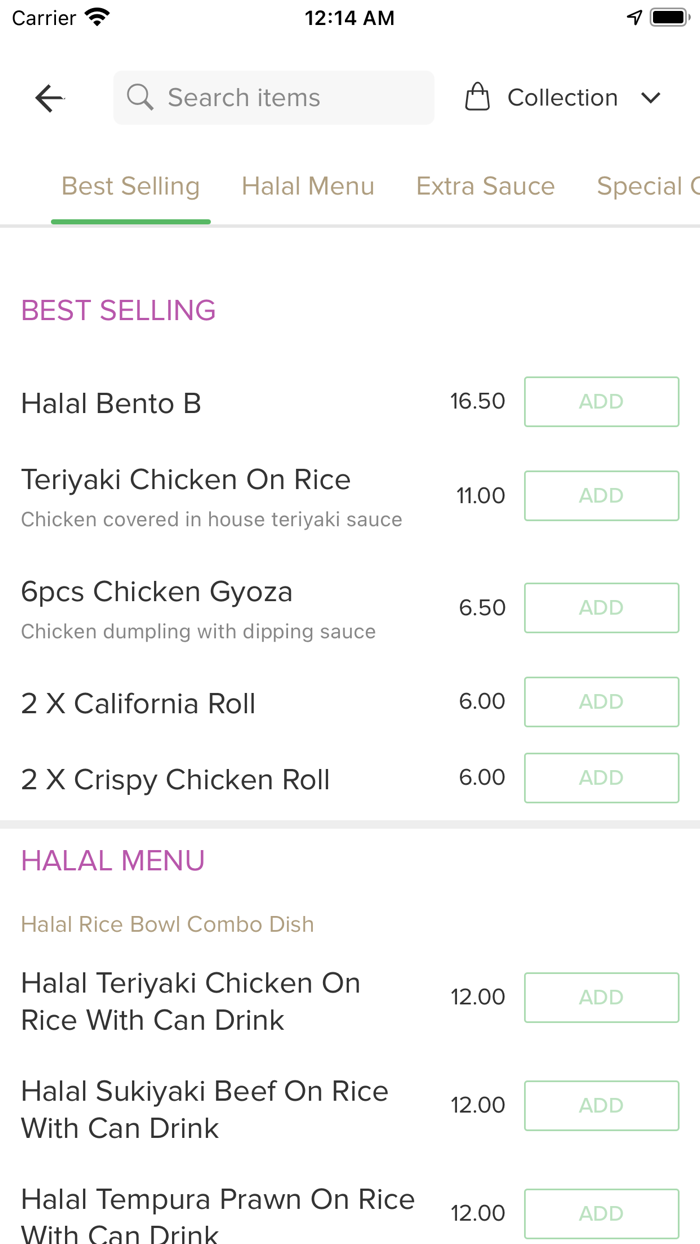Open the Extra Sauce tab
The width and height of the screenshot is (700, 1244).
tap(486, 186)
